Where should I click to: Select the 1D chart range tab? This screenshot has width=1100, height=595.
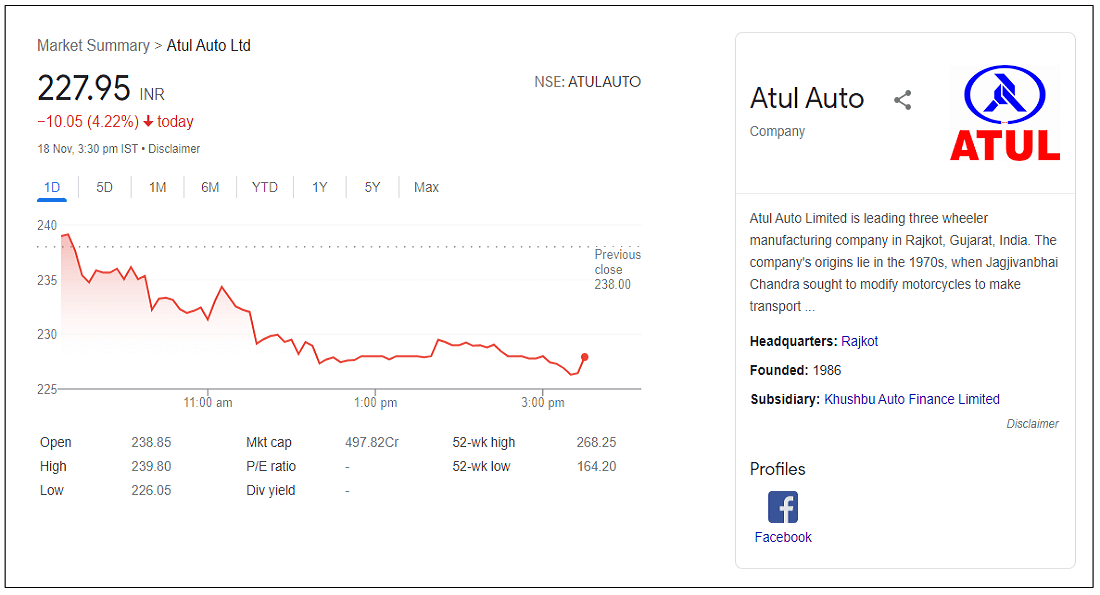pyautogui.click(x=52, y=187)
